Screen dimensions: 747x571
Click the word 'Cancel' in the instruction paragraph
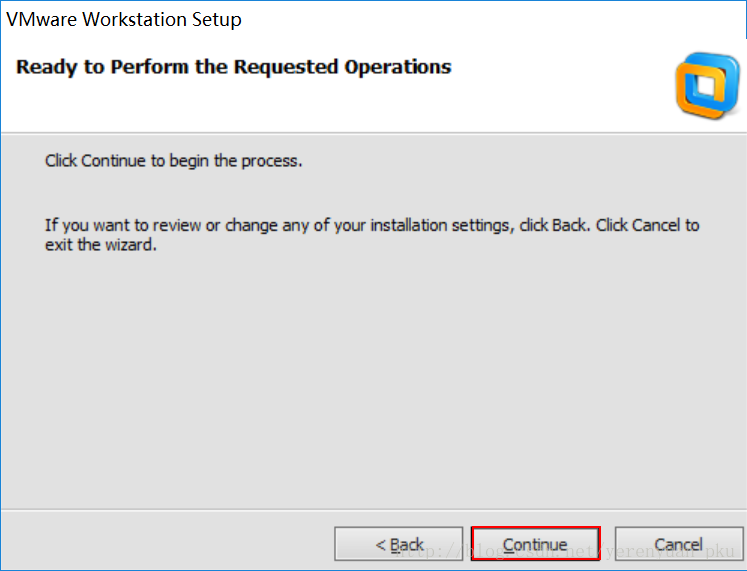point(656,225)
